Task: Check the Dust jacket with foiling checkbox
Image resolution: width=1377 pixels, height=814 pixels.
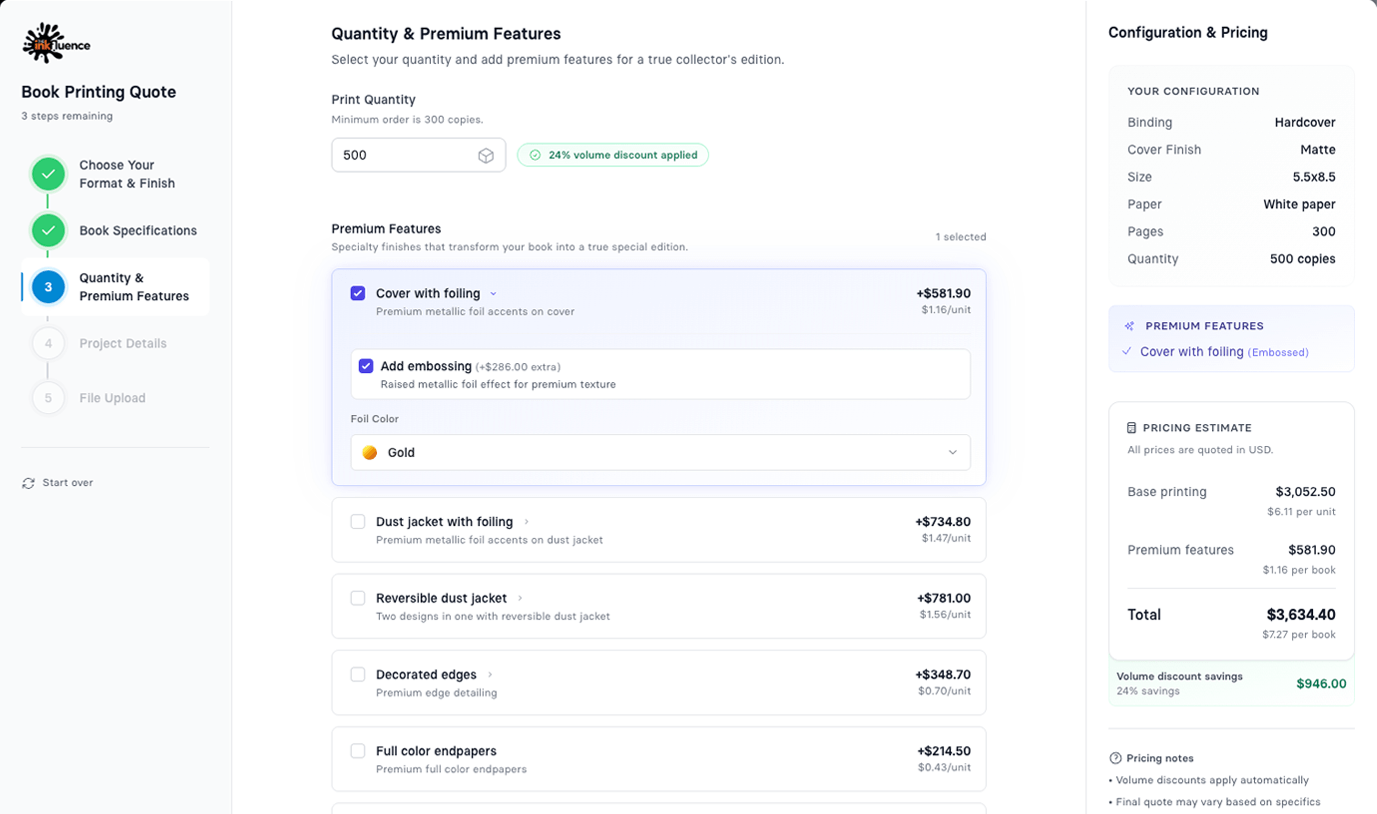Action: 358,521
